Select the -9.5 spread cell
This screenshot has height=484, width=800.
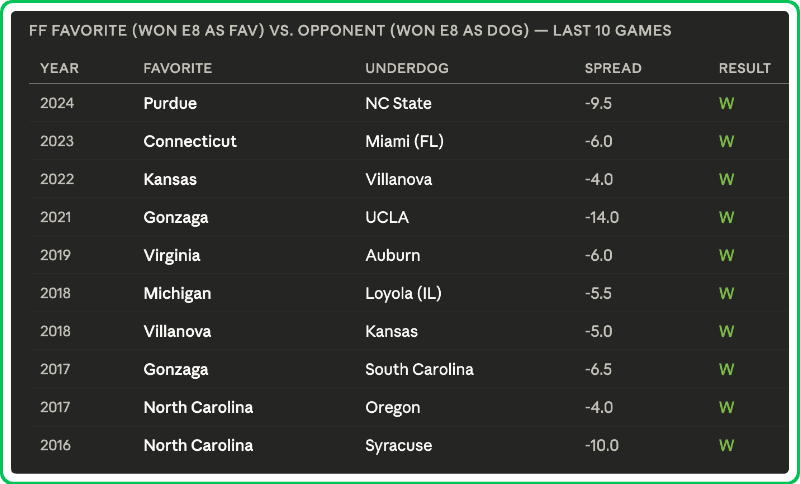pos(598,104)
